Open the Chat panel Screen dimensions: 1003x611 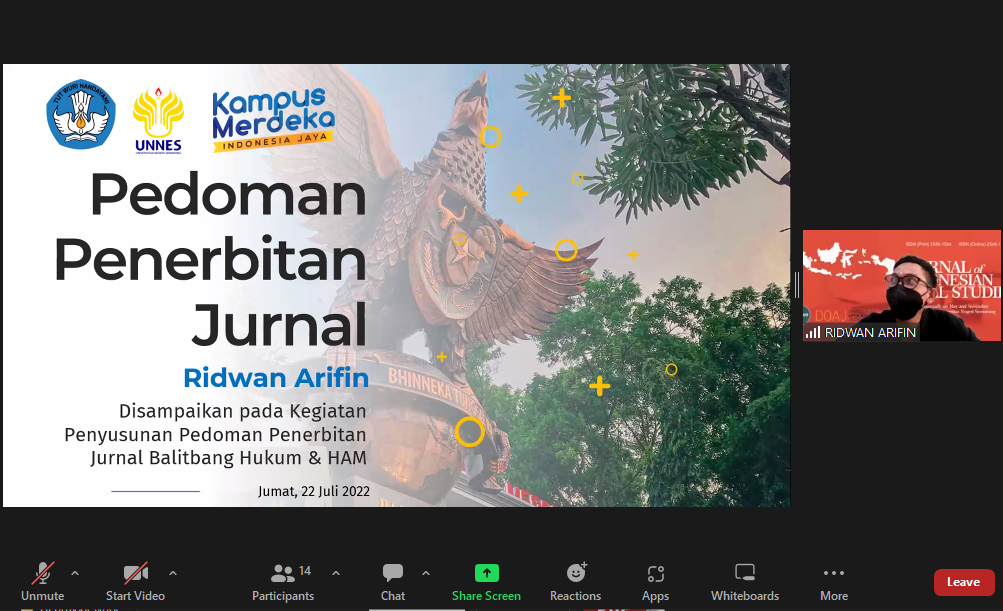393,580
